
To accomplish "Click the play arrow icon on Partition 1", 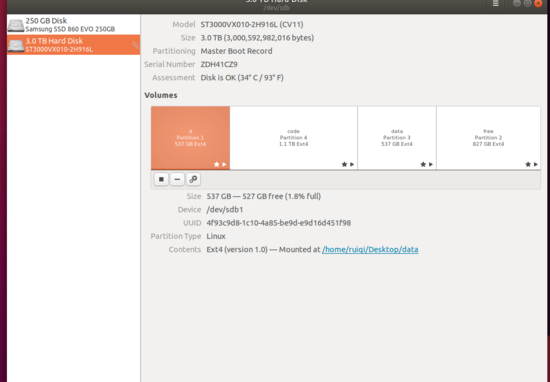I will [224, 164].
